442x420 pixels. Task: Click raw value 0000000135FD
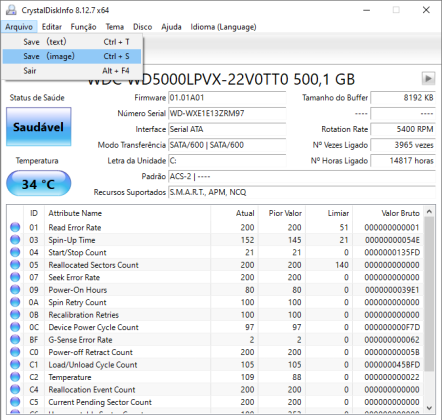(392, 252)
